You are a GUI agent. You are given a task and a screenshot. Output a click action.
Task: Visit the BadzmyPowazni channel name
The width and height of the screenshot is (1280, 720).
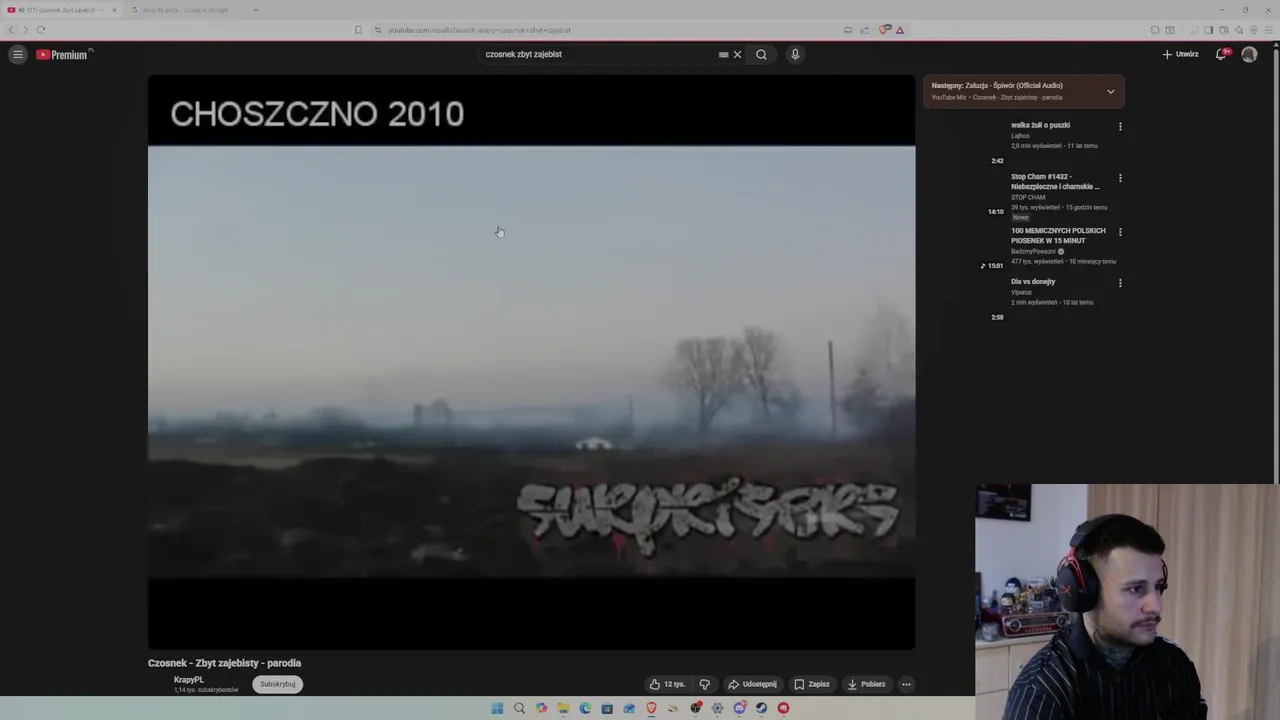click(x=1034, y=251)
